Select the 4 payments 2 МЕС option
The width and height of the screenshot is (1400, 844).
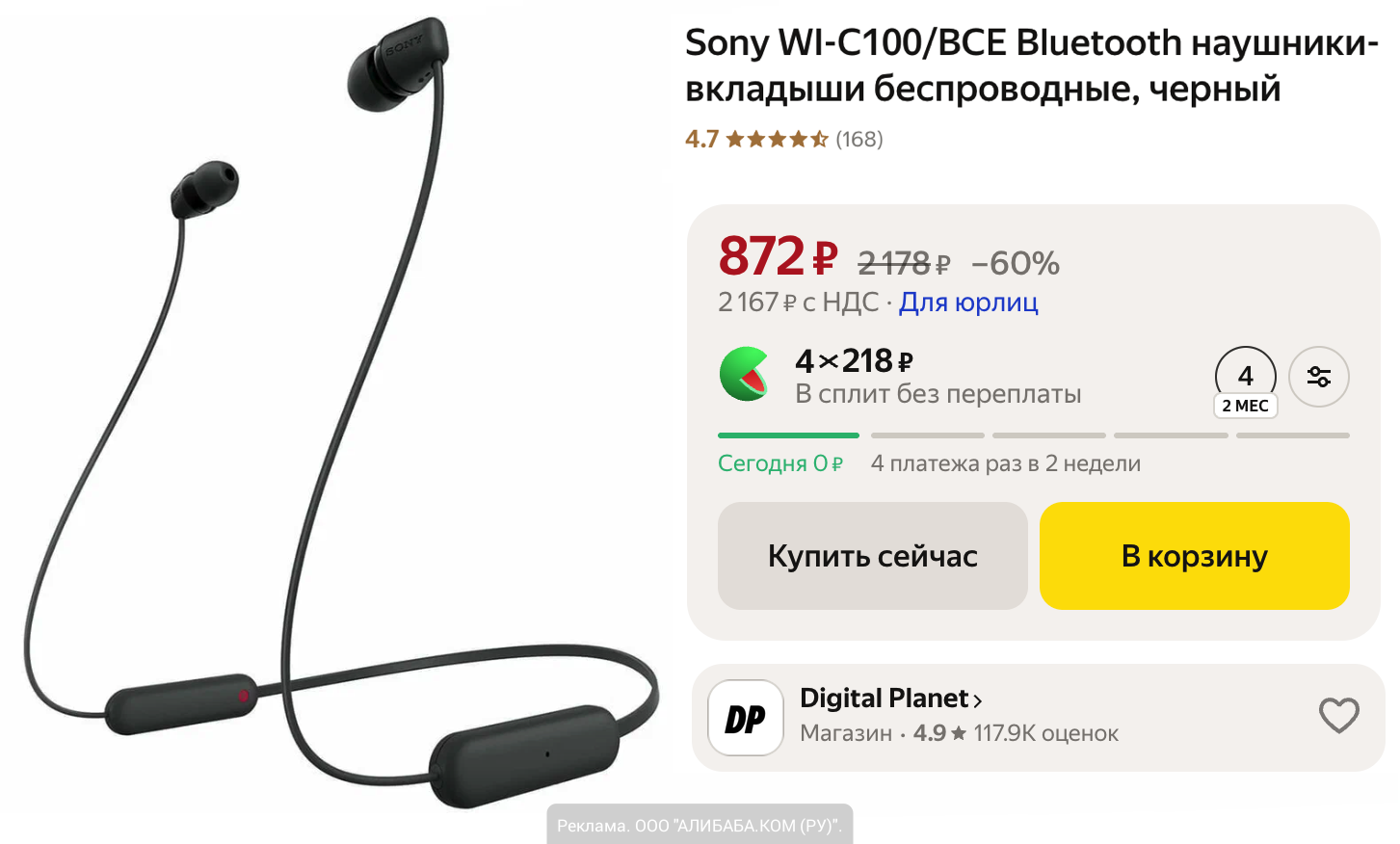(x=1246, y=382)
